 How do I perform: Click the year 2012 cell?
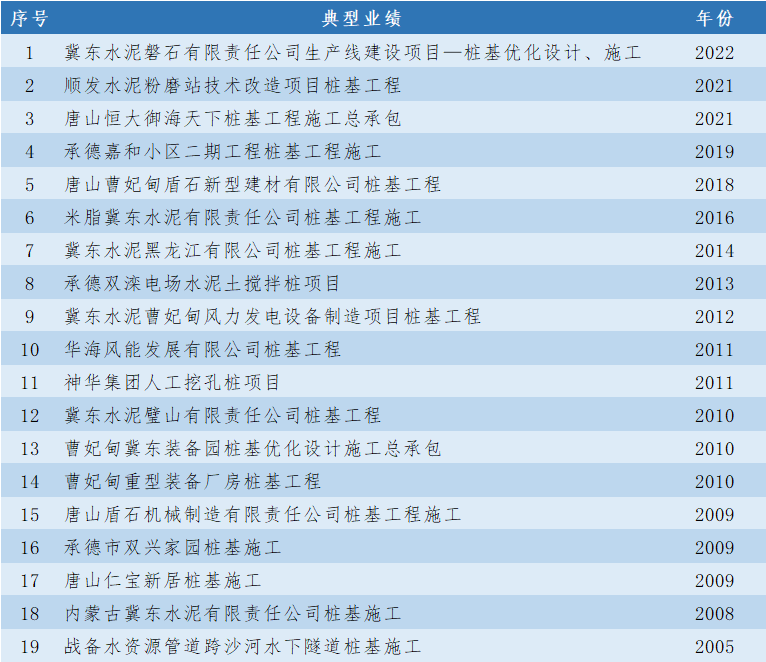714,317
